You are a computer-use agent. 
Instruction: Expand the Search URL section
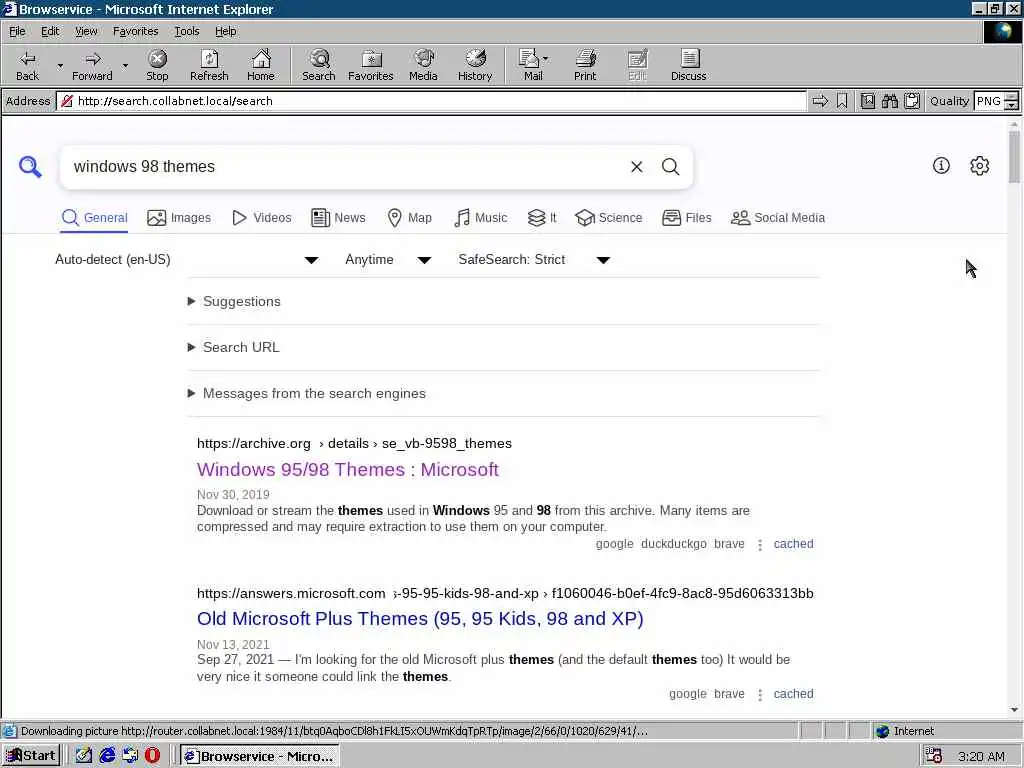[x=234, y=347]
